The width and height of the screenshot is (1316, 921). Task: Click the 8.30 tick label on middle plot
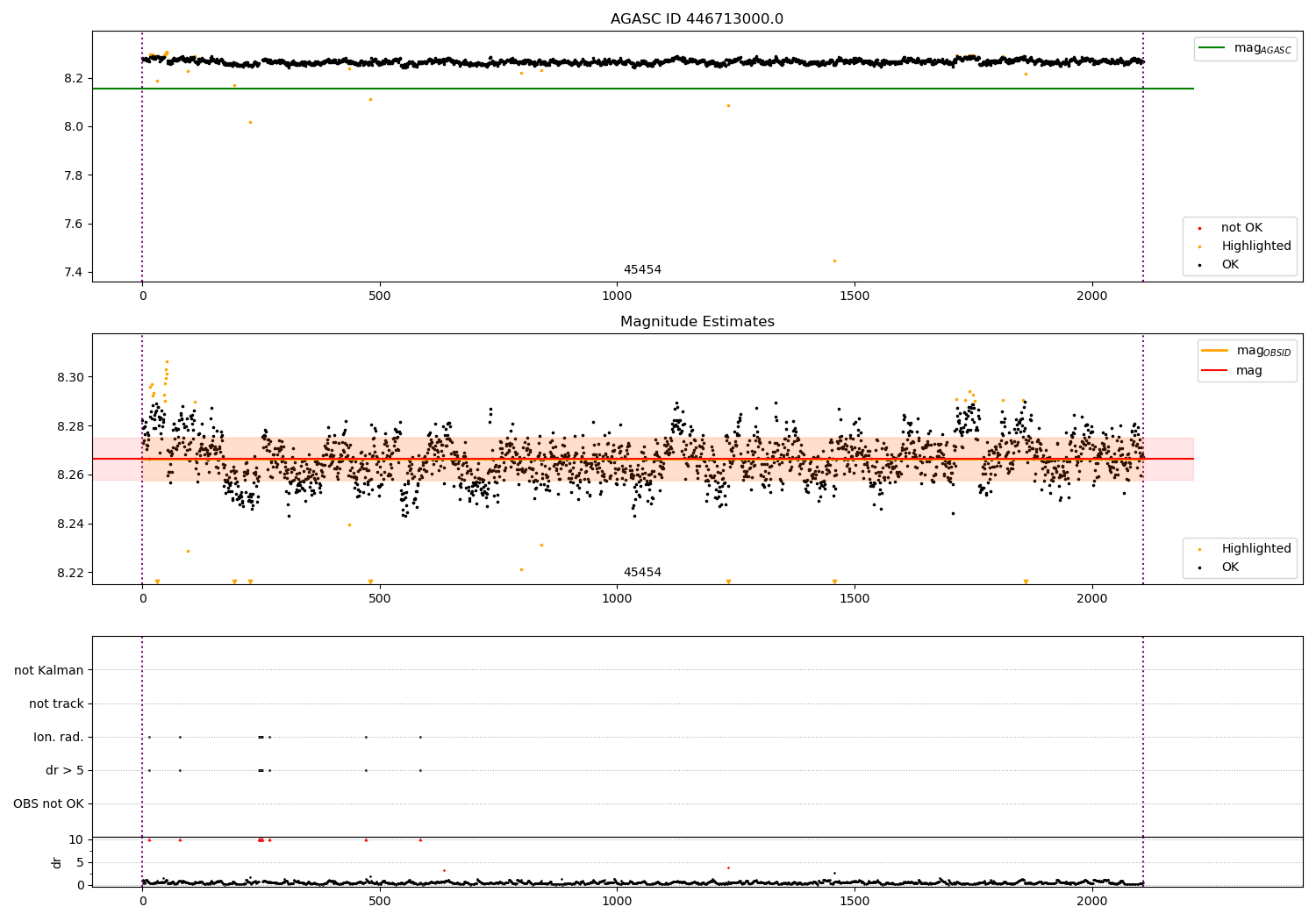tap(69, 378)
